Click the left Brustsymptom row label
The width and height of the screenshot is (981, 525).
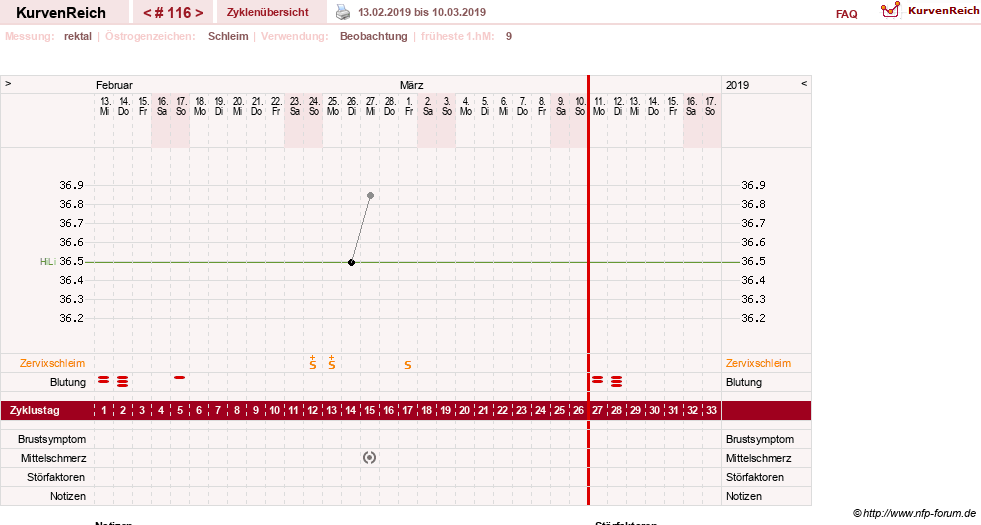coord(52,439)
